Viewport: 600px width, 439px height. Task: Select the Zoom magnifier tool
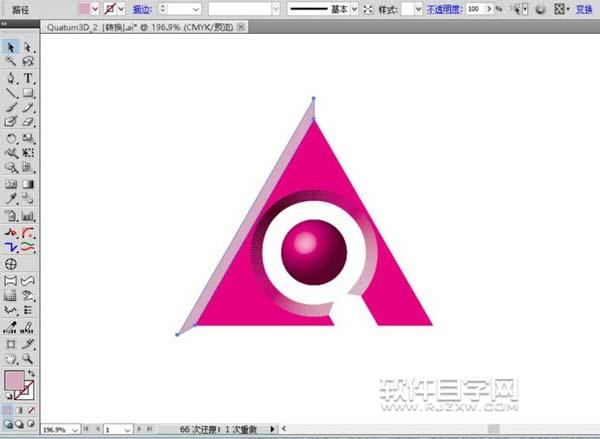pyautogui.click(x=28, y=359)
